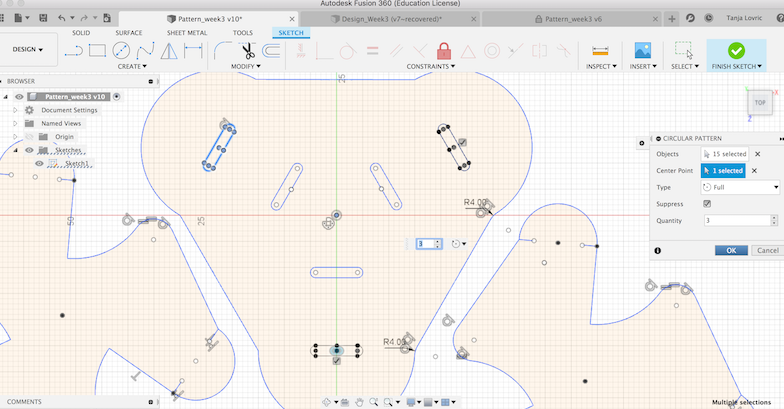This screenshot has width=784, height=409.
Task: Click the Save disk icon
Action: click(43, 18)
